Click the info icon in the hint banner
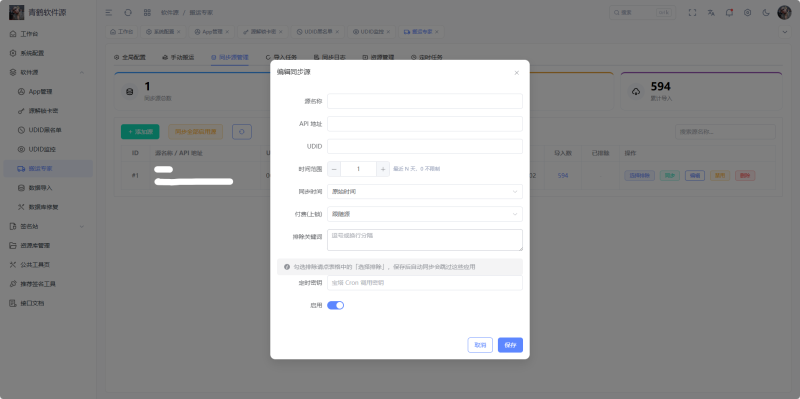The image size is (800, 399). [287, 267]
